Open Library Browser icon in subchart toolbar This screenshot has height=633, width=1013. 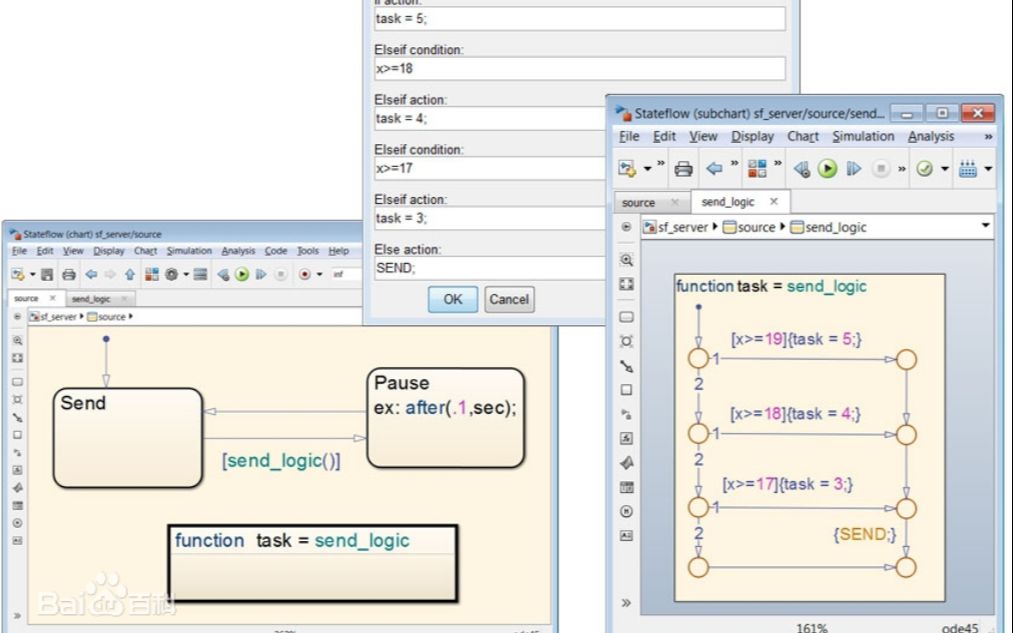click(757, 169)
